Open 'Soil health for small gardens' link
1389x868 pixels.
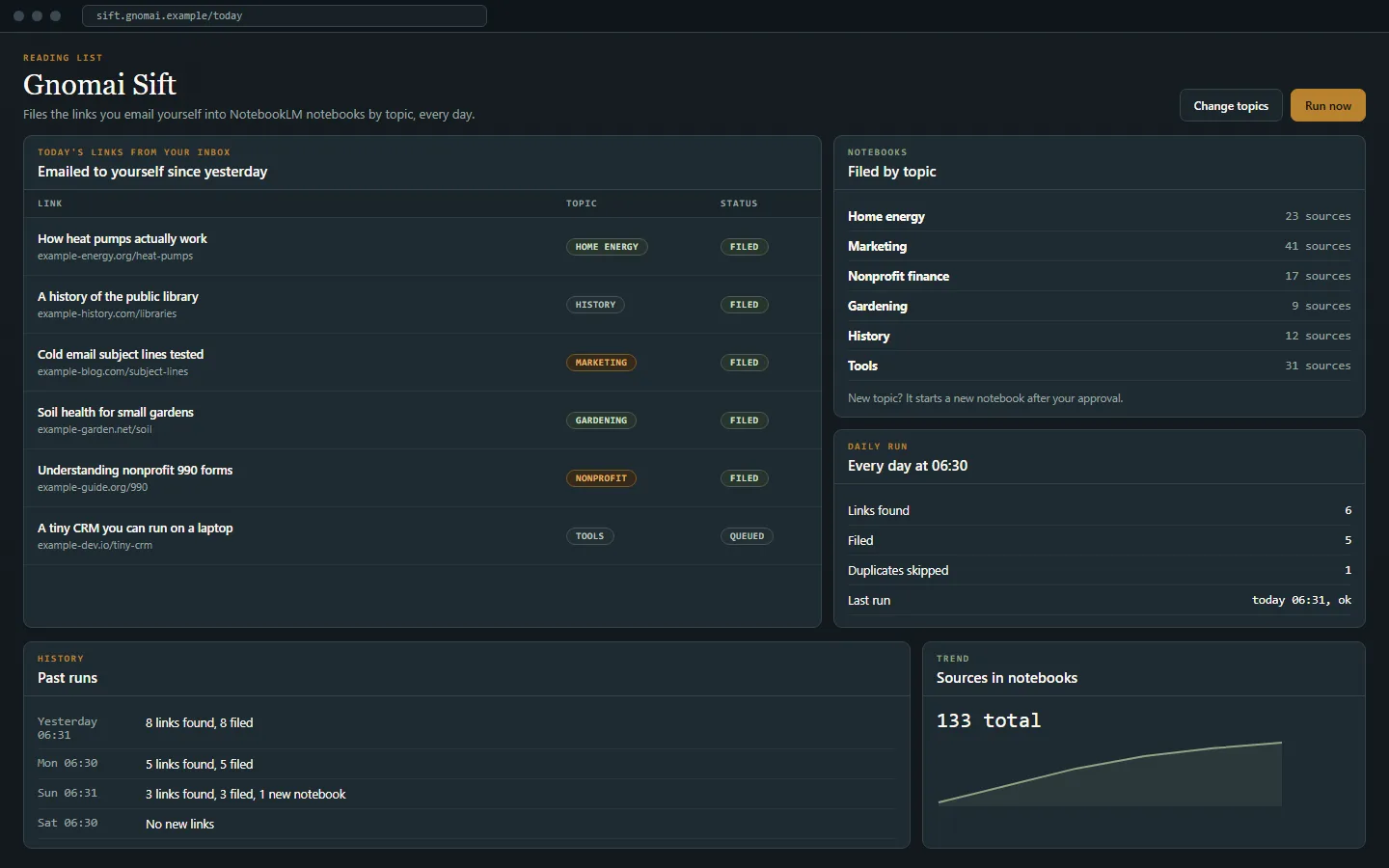(x=116, y=413)
